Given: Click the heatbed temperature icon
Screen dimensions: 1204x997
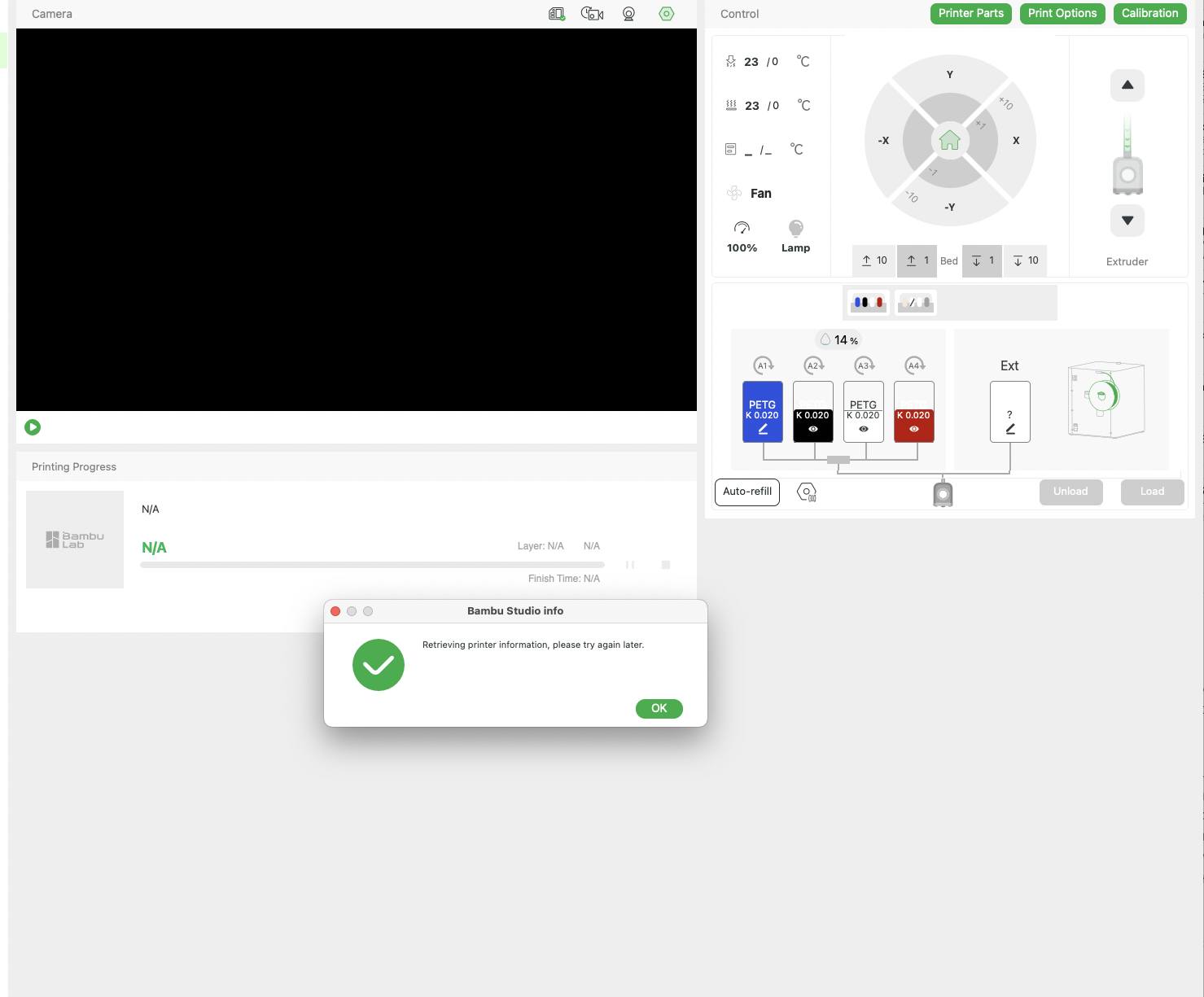Looking at the screenshot, I should pyautogui.click(x=731, y=106).
